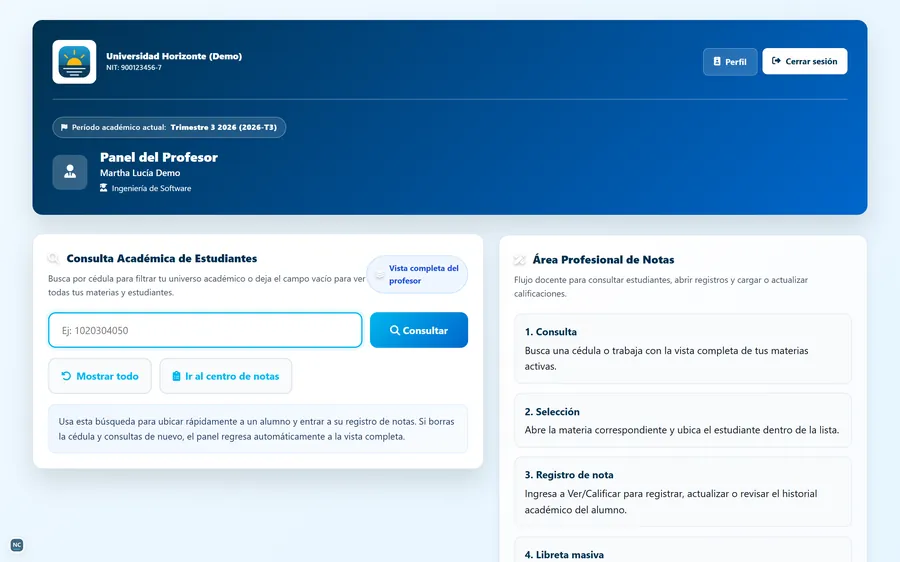Click the Ingeniería de Software program label

(x=152, y=188)
